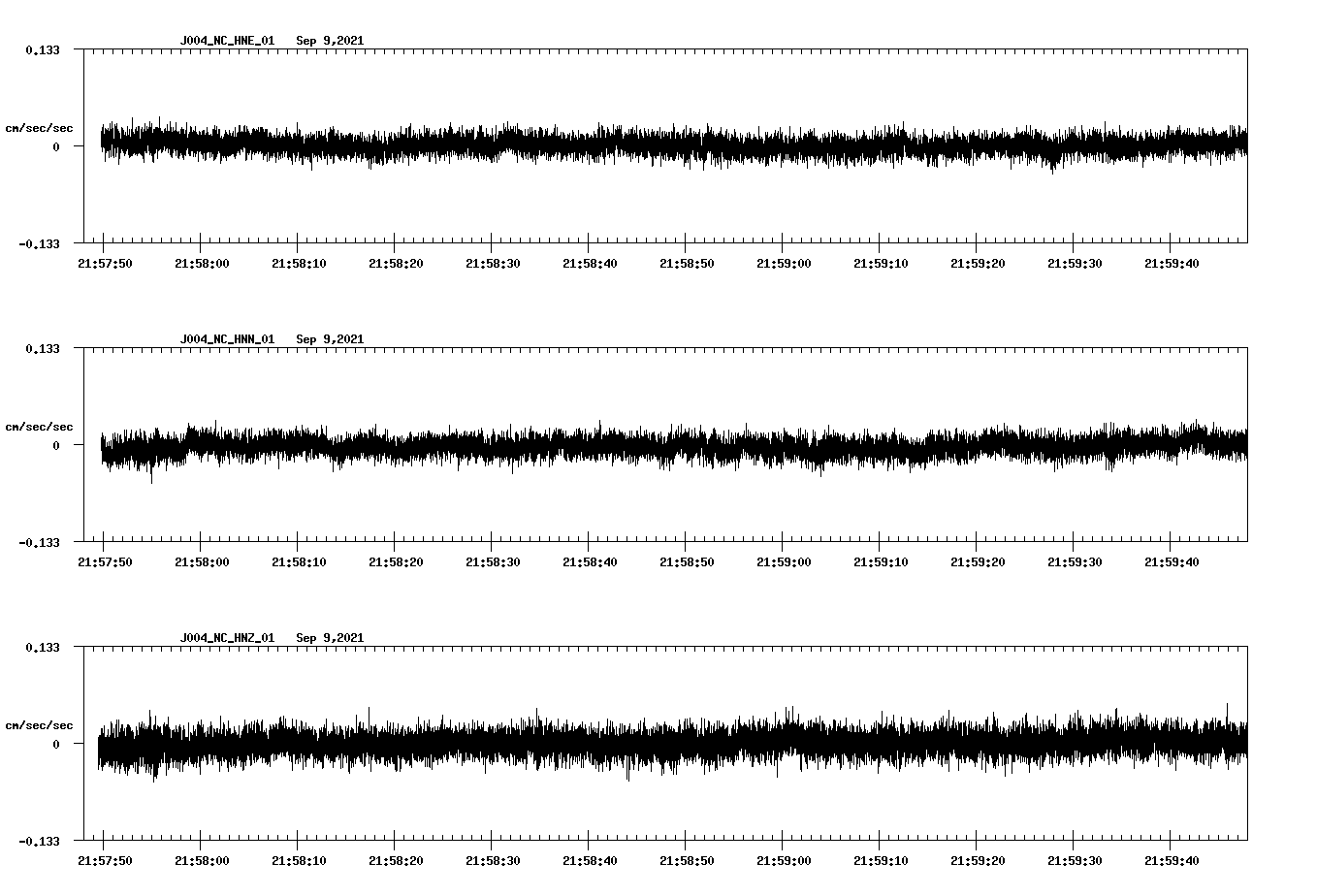
Task: Click 21:58:30 time label on HNN plot
Action: [x=493, y=562]
